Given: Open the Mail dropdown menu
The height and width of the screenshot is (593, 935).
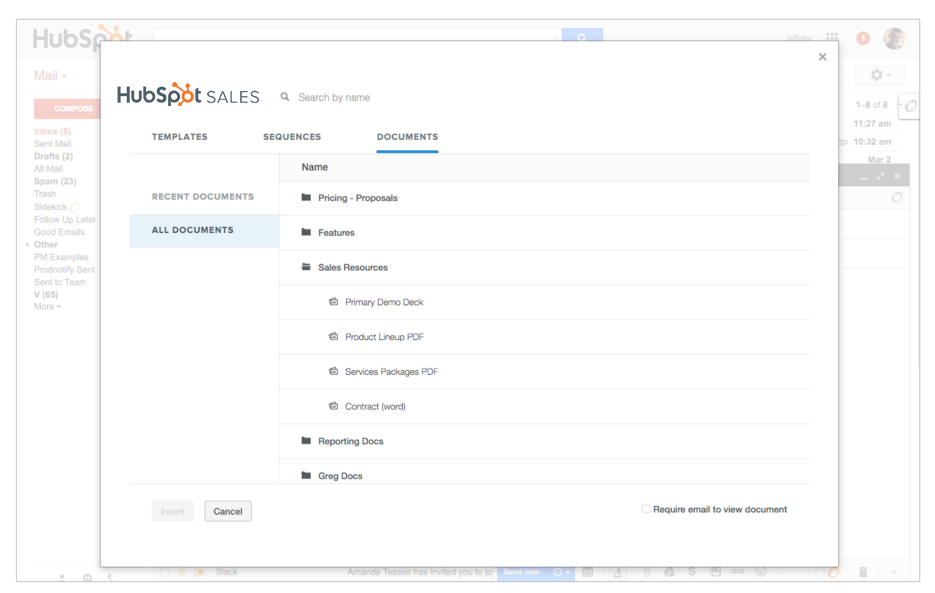Looking at the screenshot, I should point(50,76).
